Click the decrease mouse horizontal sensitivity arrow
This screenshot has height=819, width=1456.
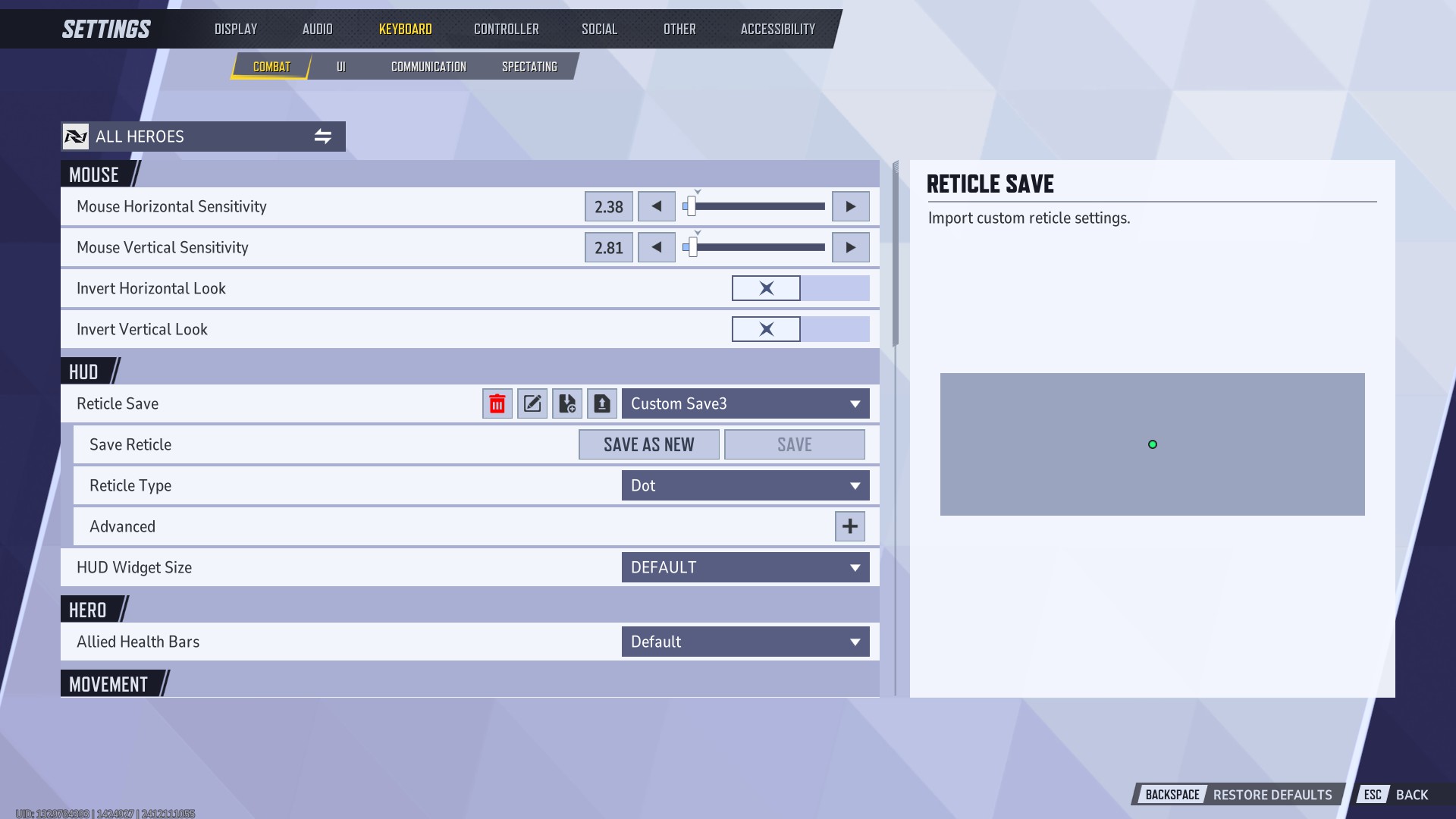(x=656, y=206)
